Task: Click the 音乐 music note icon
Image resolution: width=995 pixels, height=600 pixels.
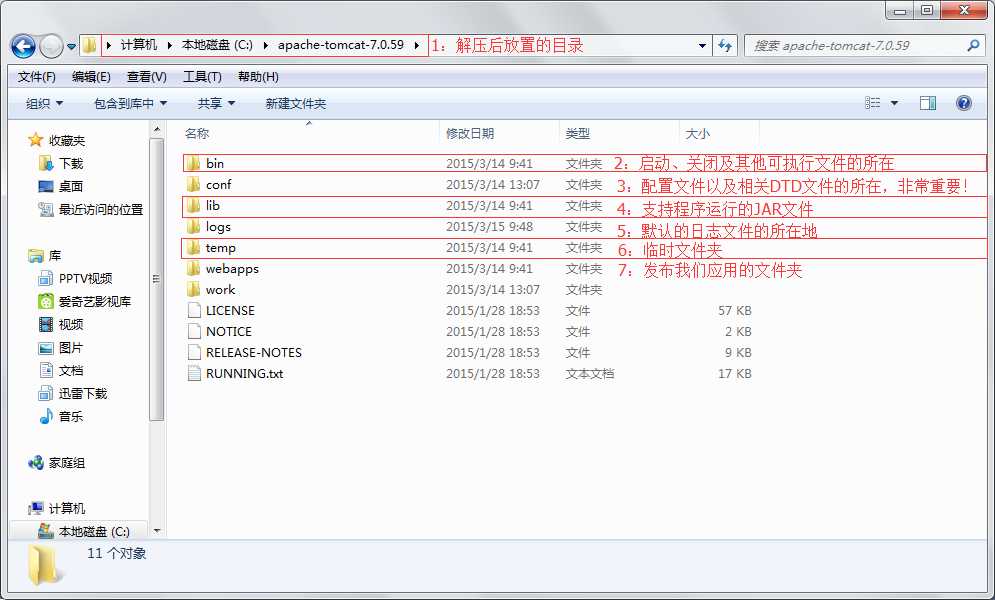Action: click(46, 416)
